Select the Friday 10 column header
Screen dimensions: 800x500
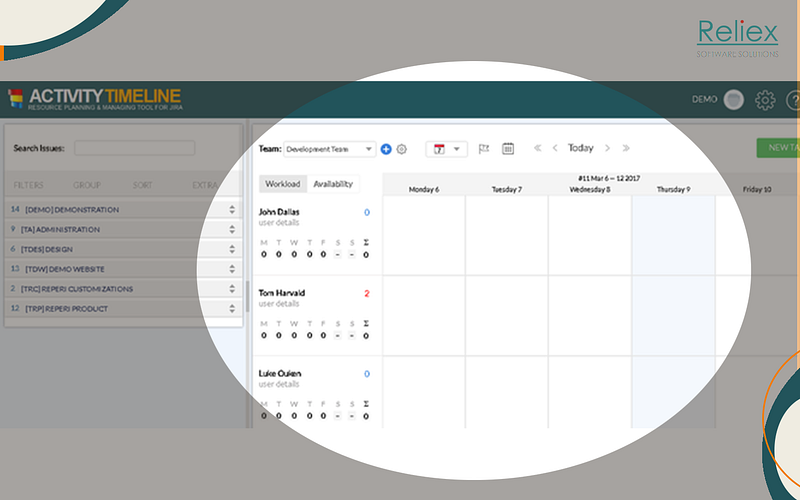[x=757, y=189]
